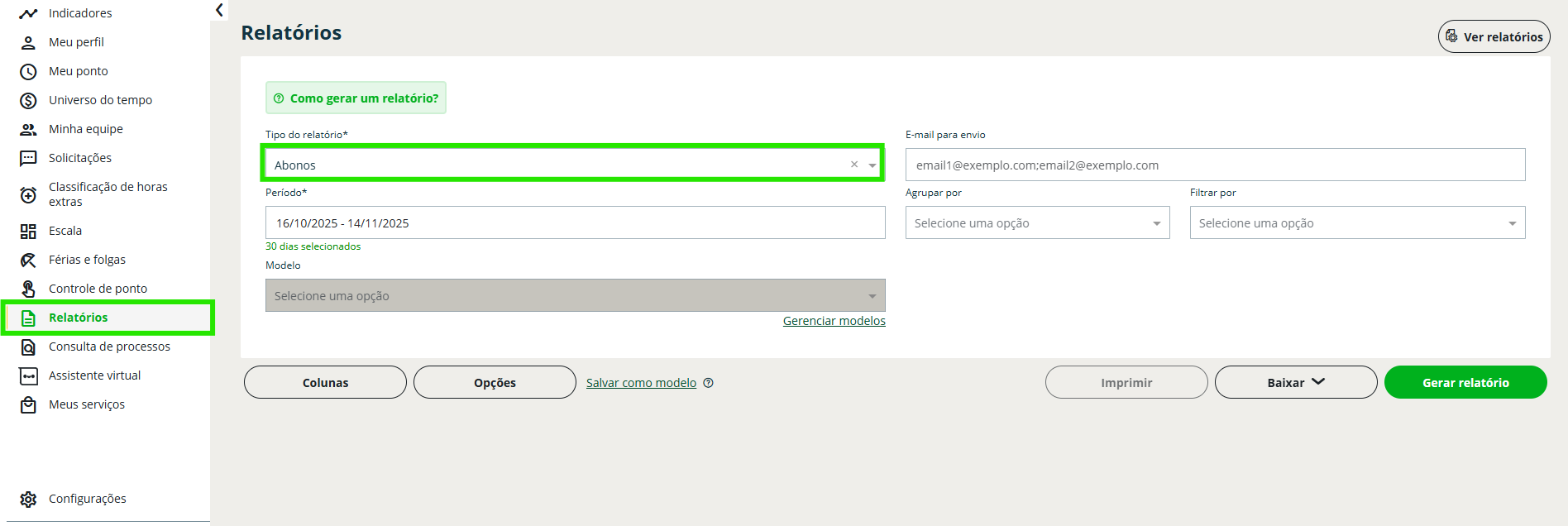Click the Solicitações chat bubble icon
1568x526 pixels.
(x=28, y=159)
